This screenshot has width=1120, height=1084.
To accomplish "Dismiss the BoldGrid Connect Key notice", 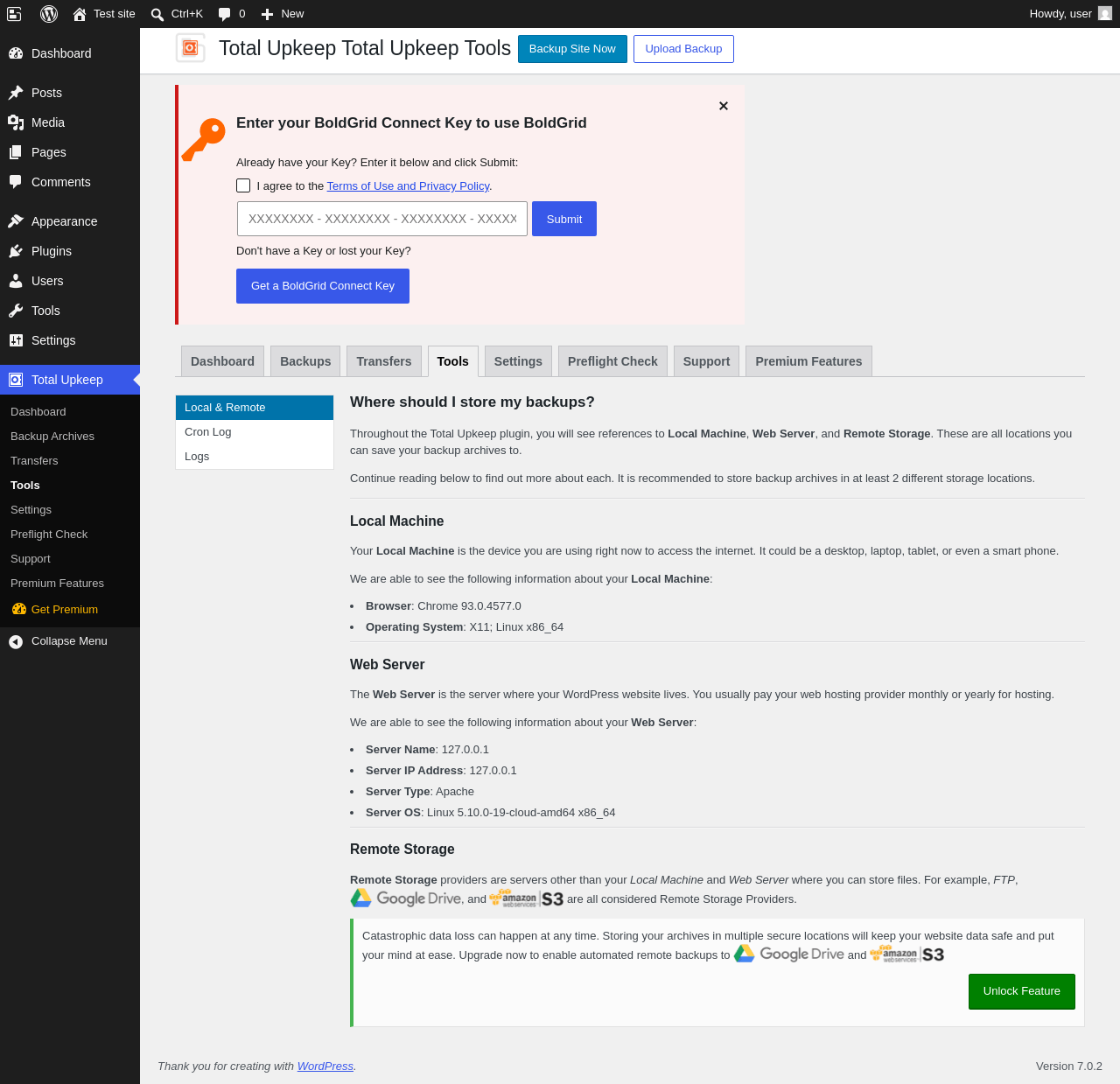I will click(724, 106).
